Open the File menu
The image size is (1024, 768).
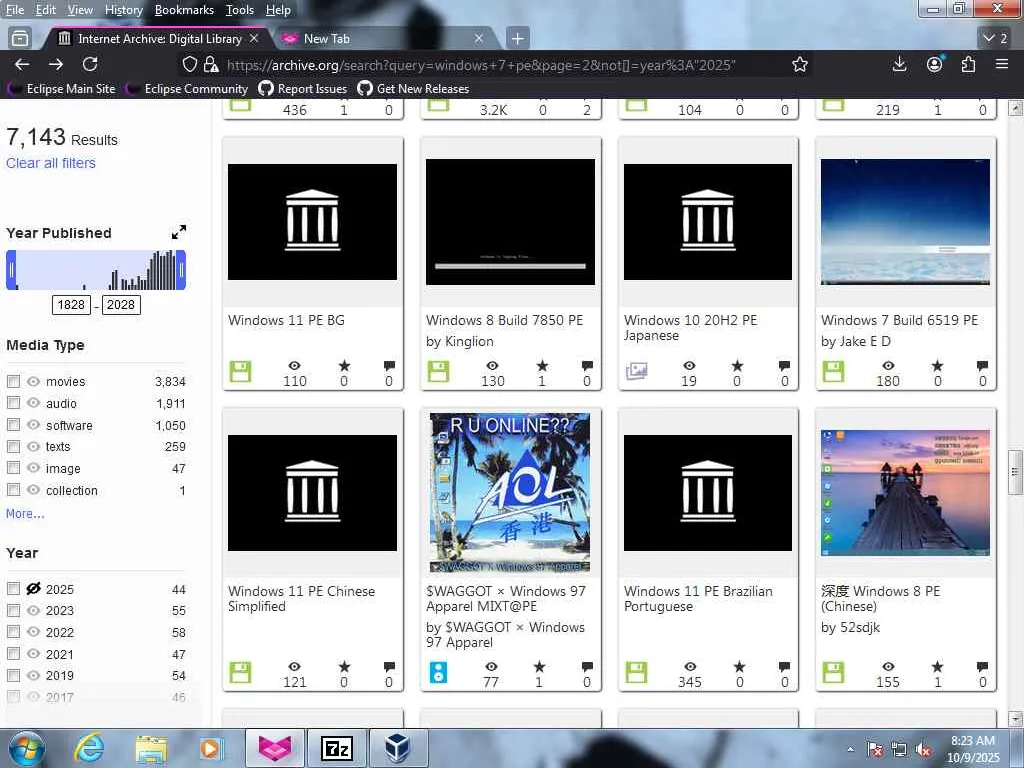click(x=14, y=10)
